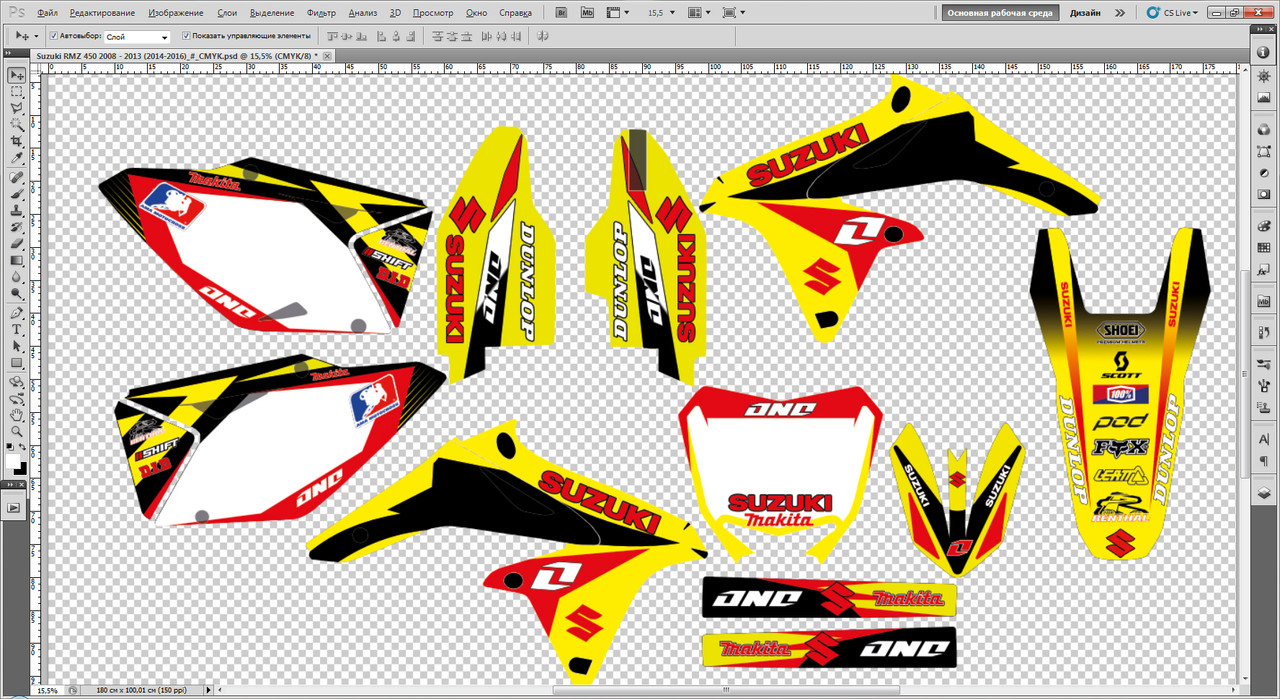Set the foreground color swatch
The height and width of the screenshot is (699, 1280).
pos(13,461)
